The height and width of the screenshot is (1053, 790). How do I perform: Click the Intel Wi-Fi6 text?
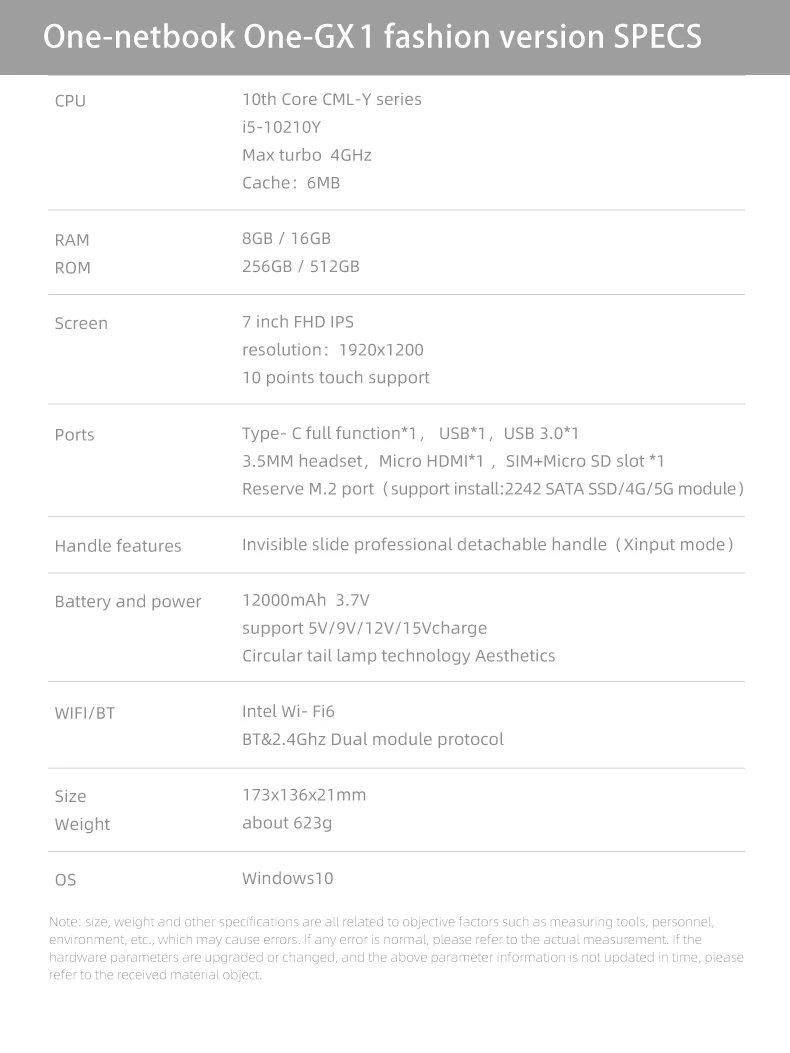pyautogui.click(x=288, y=712)
